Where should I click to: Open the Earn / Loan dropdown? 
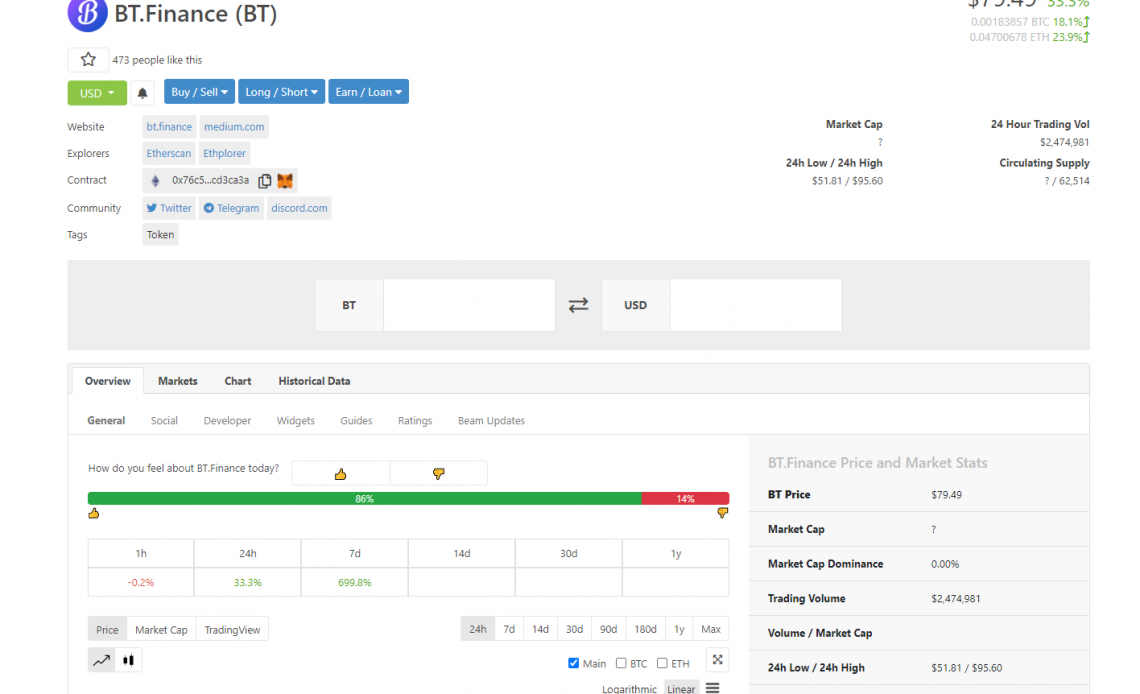pos(369,92)
